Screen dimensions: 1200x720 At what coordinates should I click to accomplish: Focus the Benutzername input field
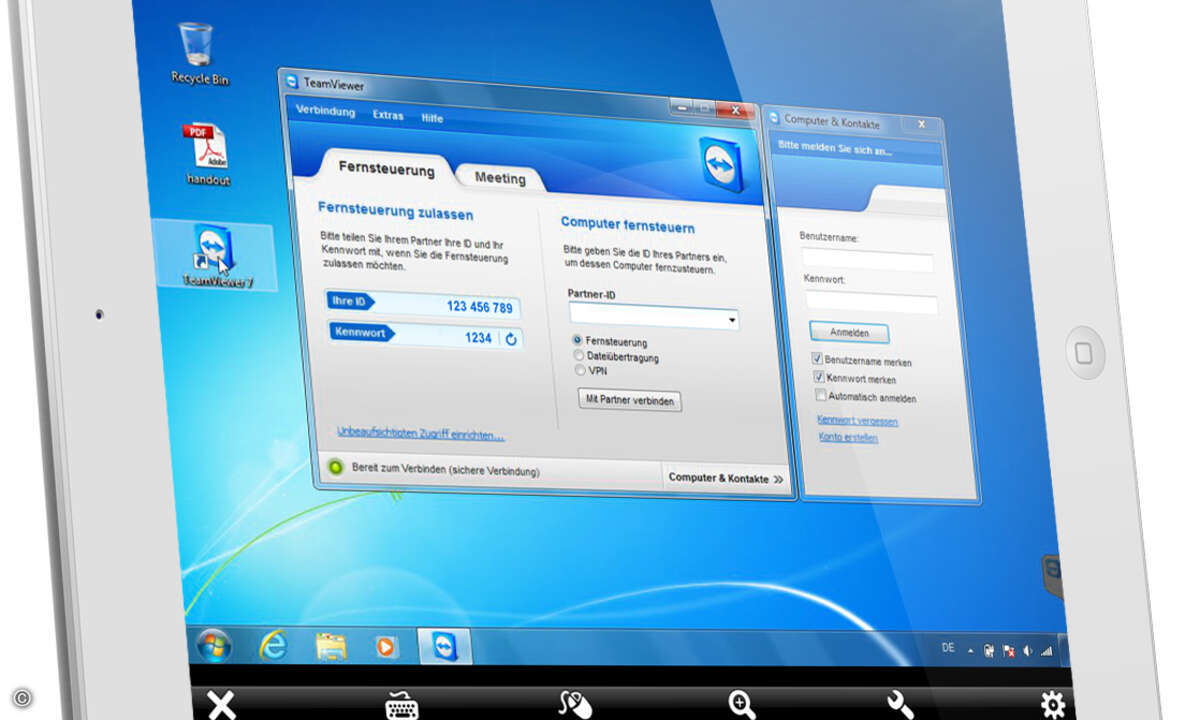(x=868, y=262)
